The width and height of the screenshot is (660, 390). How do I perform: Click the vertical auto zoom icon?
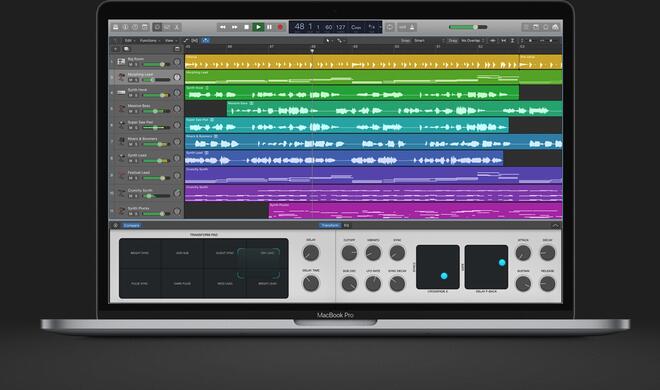tap(512, 40)
